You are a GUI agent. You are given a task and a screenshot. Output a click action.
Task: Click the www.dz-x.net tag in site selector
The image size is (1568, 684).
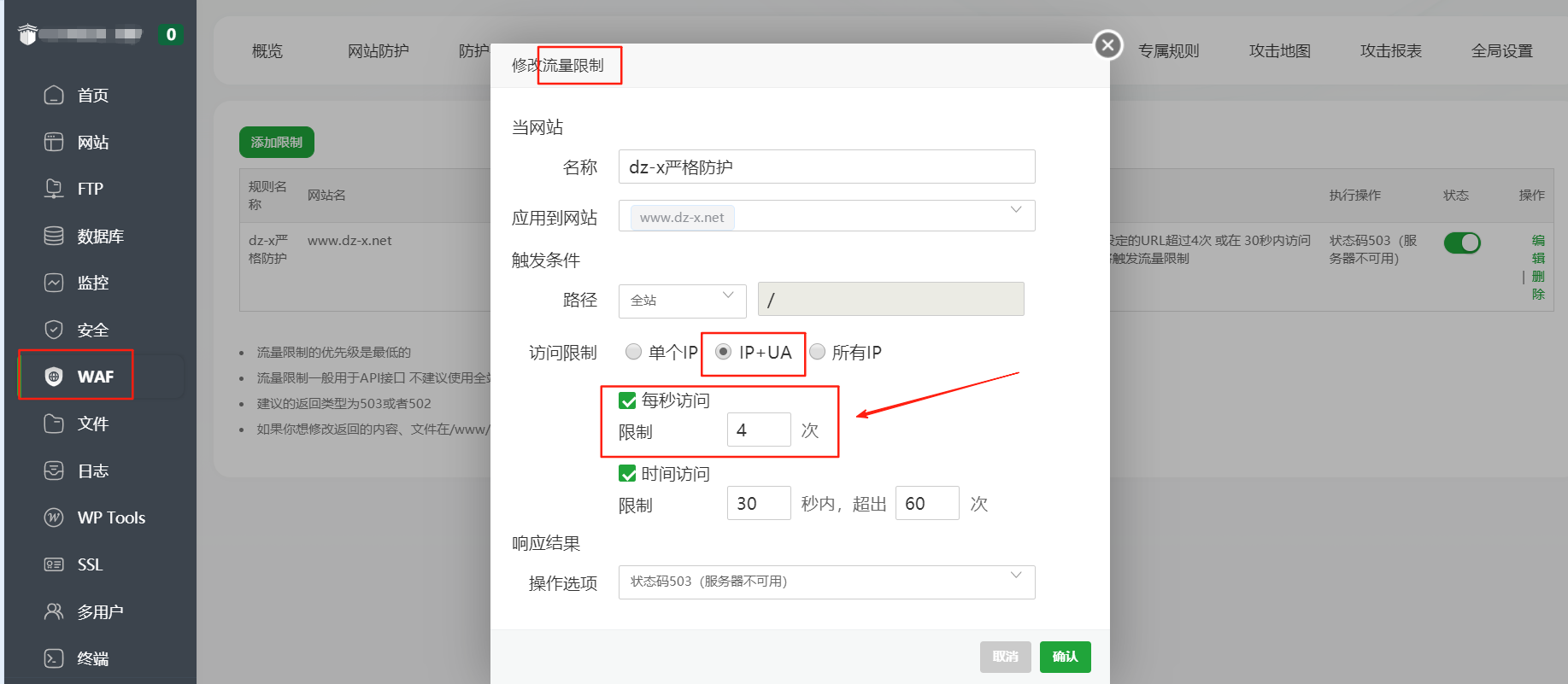coord(682,218)
